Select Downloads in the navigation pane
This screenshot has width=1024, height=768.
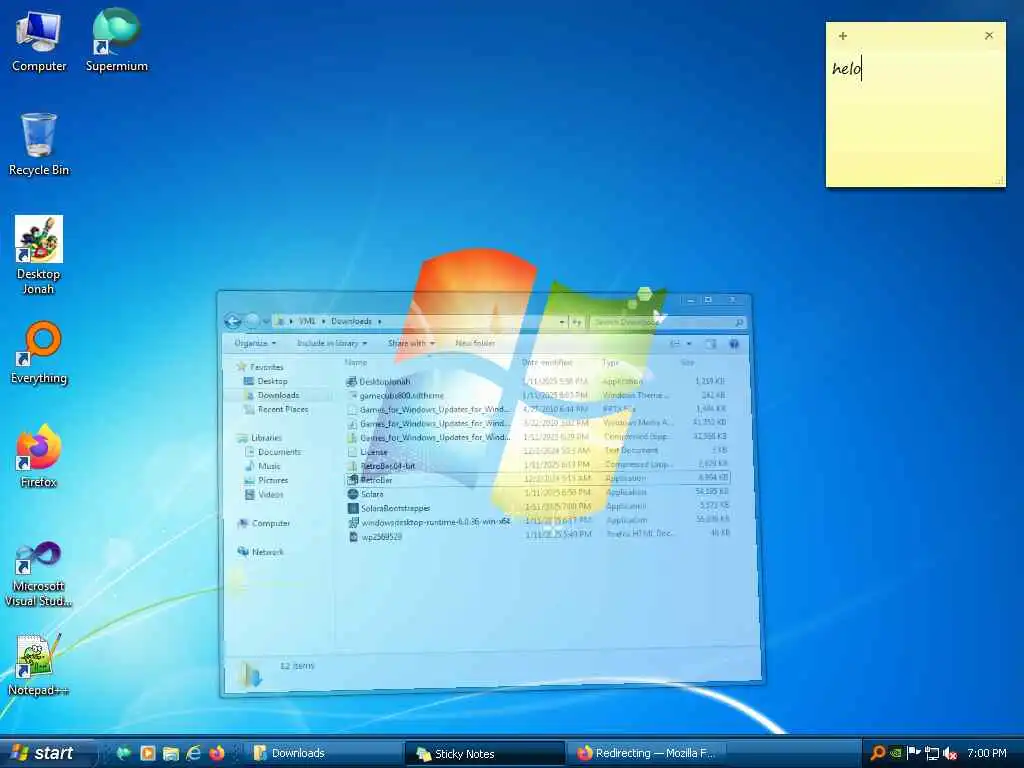click(x=272, y=395)
